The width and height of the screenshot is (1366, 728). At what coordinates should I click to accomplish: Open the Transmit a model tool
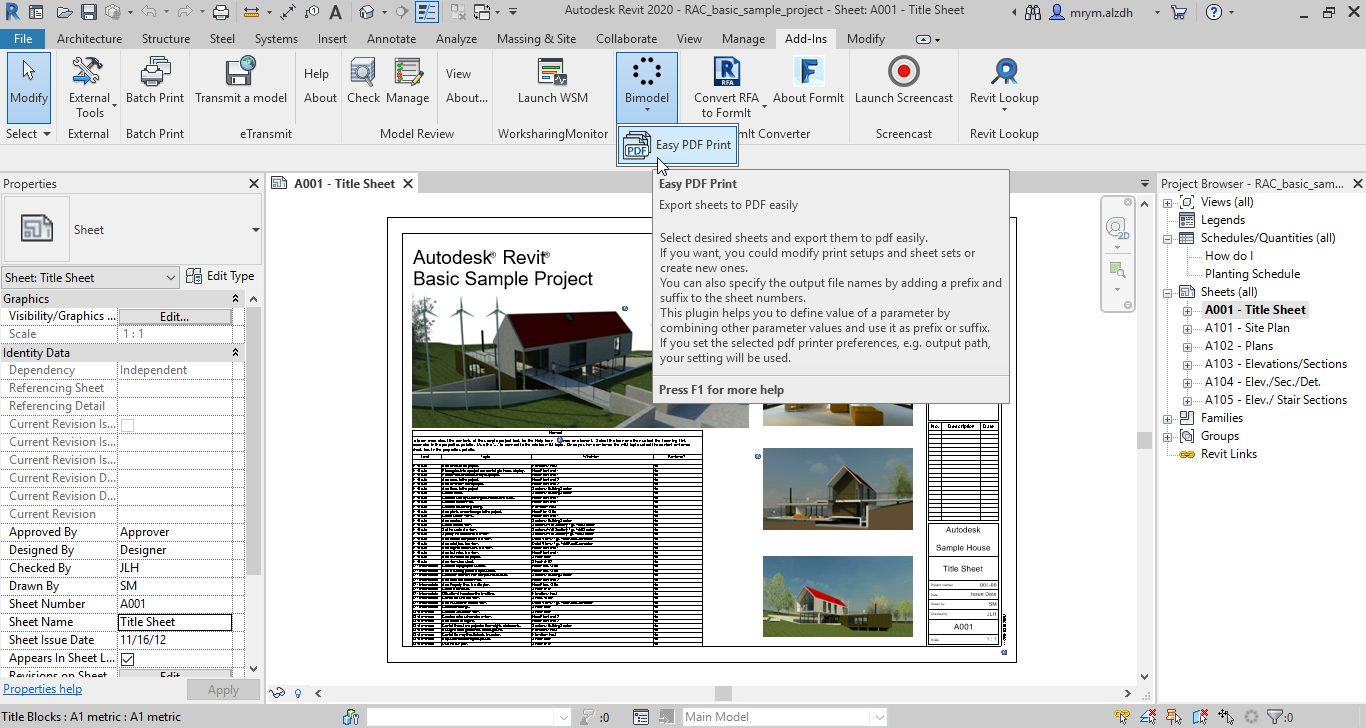(x=240, y=74)
